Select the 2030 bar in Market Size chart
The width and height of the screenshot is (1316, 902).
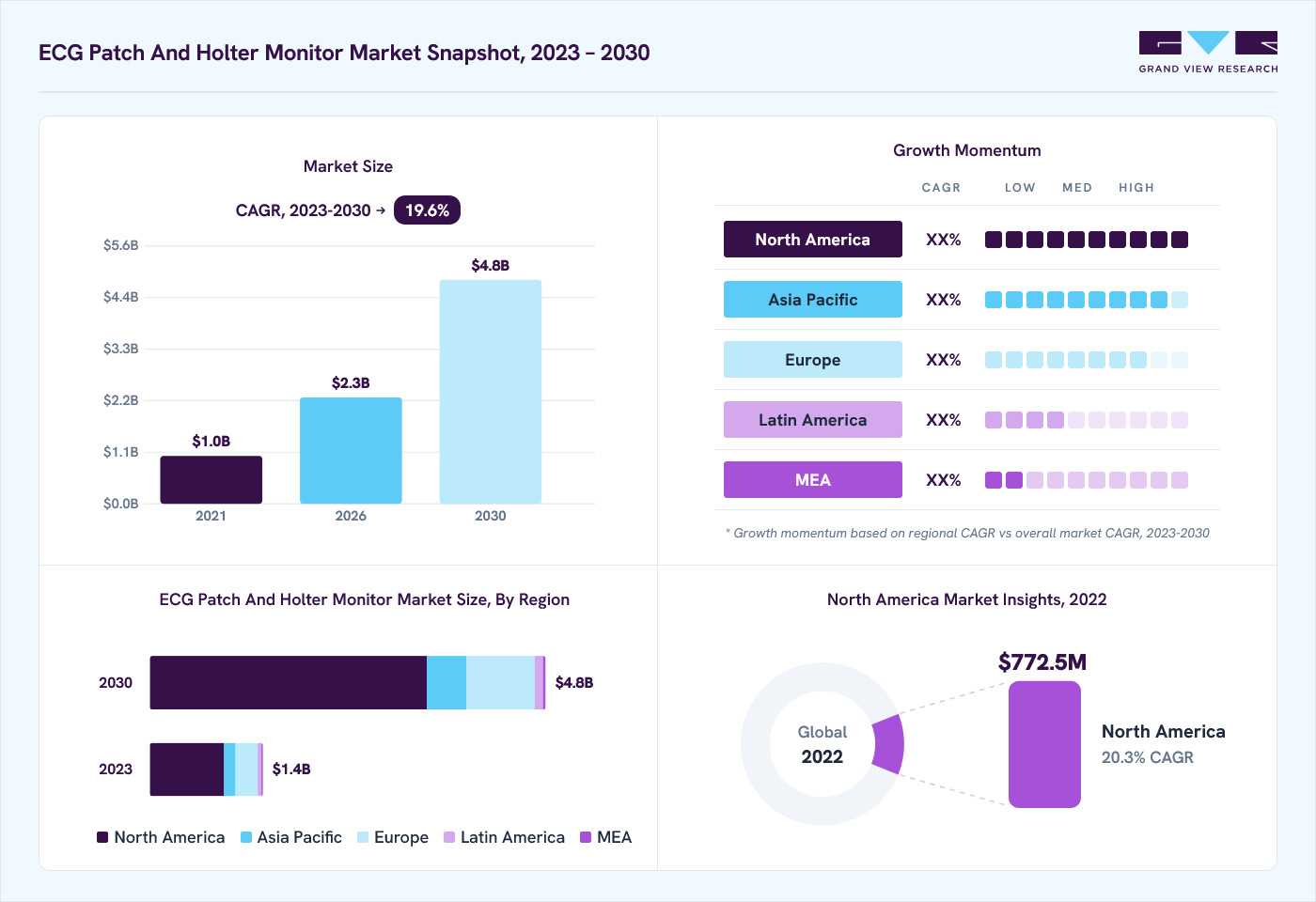click(x=491, y=392)
